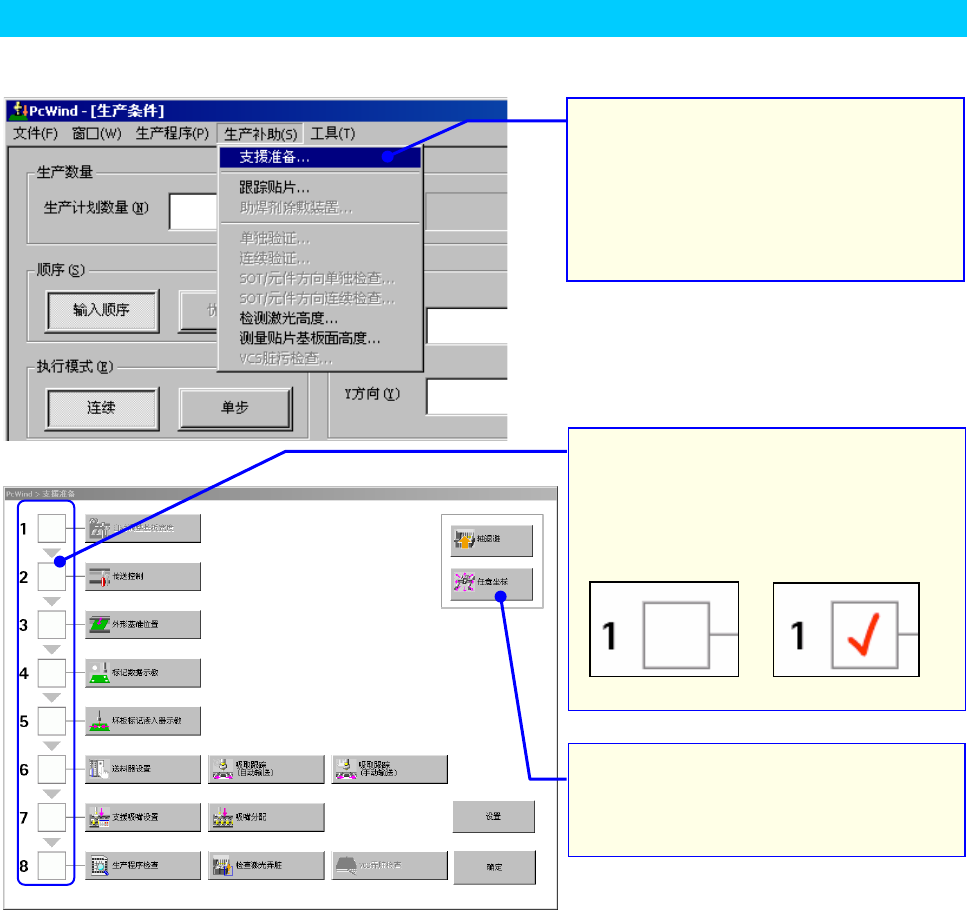Image resolution: width=967 pixels, height=910 pixels.
Task: Click the 任意坐标 arbitrary coordinate button
Action: tap(492, 582)
